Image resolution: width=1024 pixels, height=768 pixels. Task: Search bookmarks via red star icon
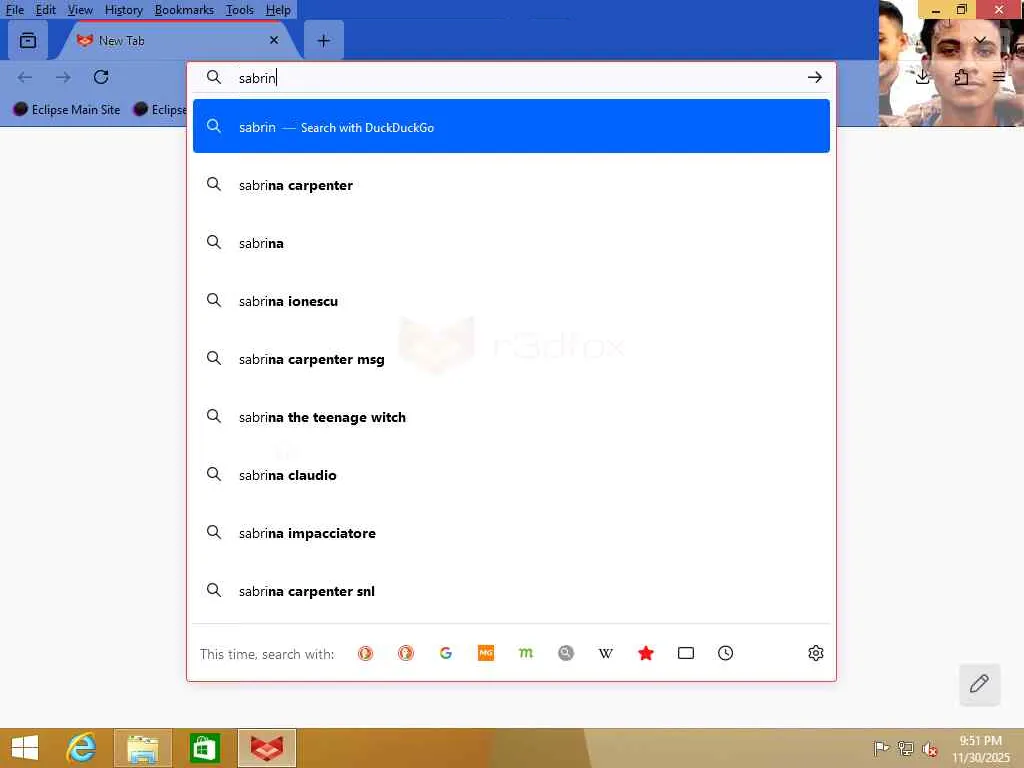[x=646, y=653]
